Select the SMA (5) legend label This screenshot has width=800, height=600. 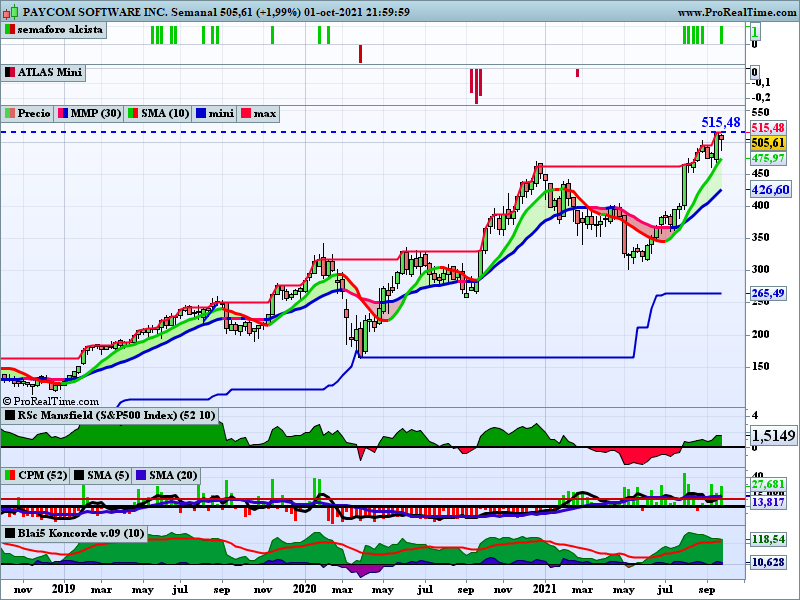[x=101, y=476]
